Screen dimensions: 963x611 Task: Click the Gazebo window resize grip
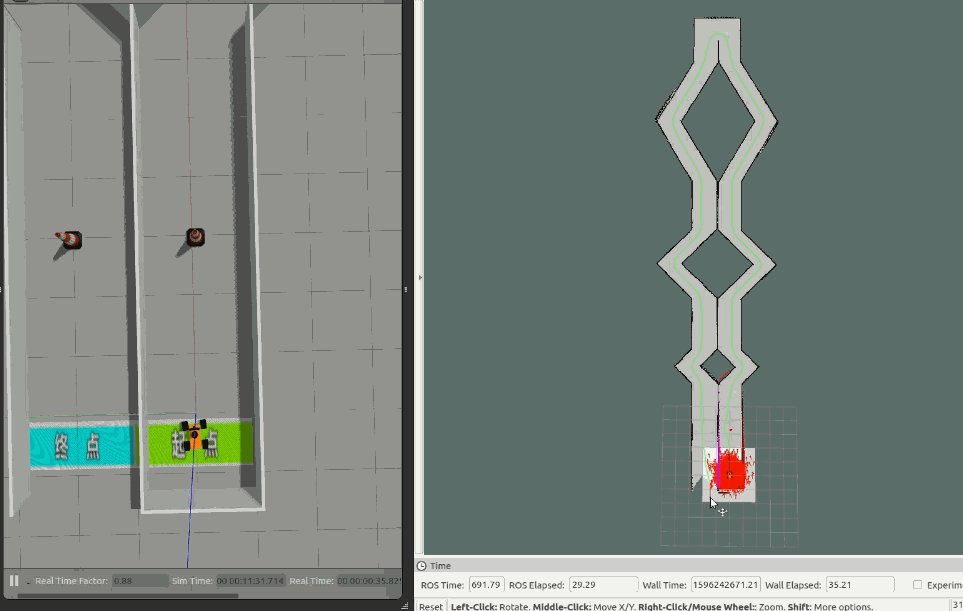[405, 606]
